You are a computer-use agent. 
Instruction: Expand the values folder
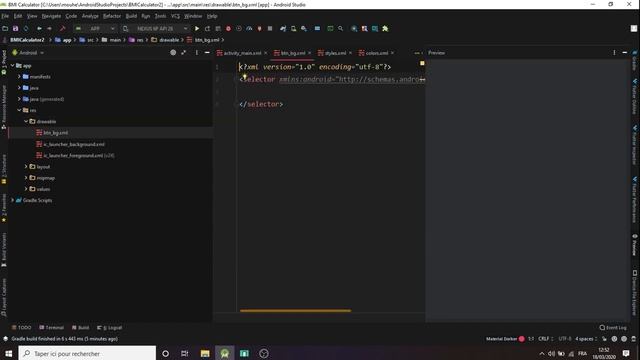coord(26,189)
